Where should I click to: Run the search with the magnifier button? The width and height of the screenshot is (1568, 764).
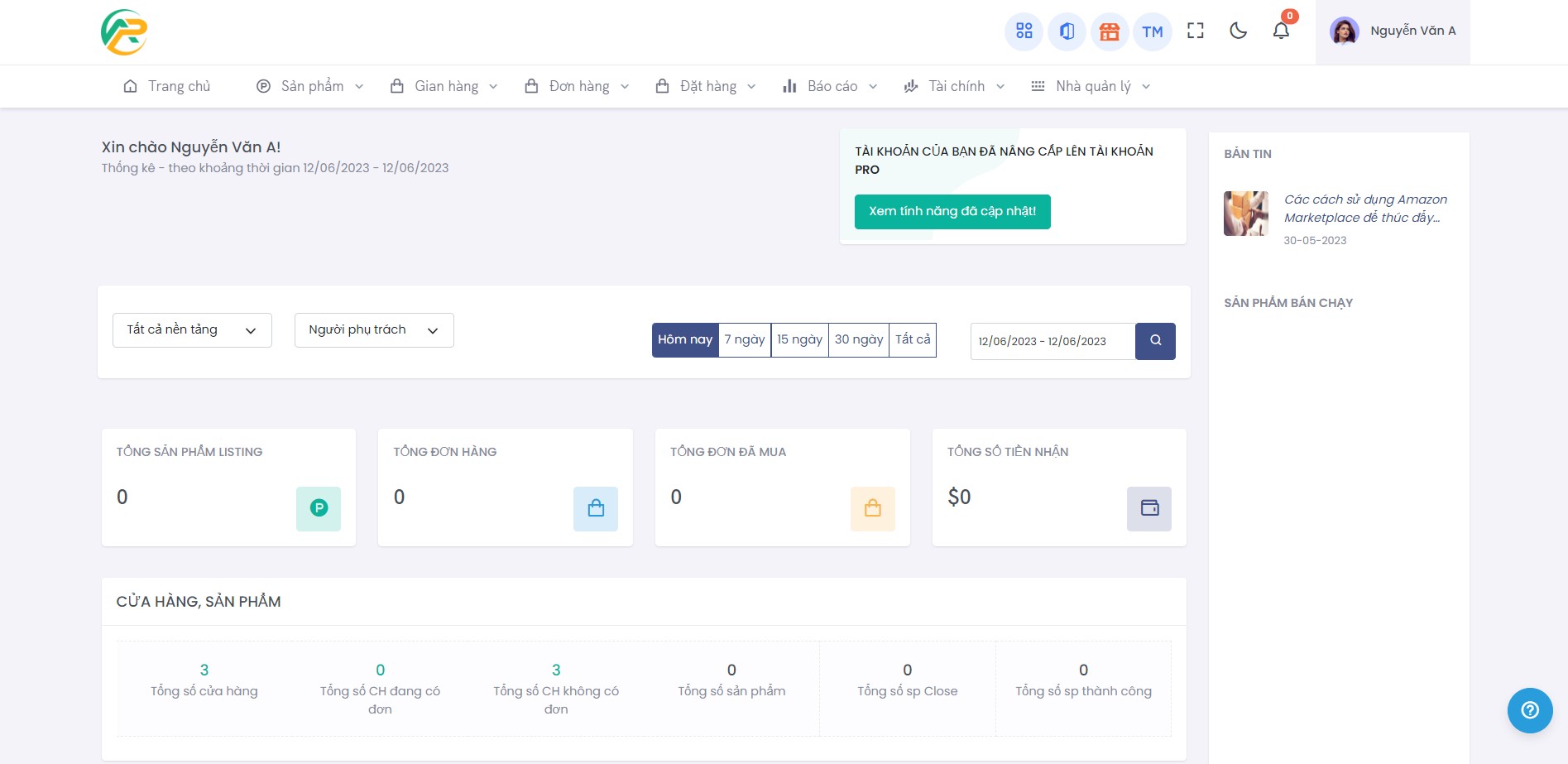click(1155, 340)
